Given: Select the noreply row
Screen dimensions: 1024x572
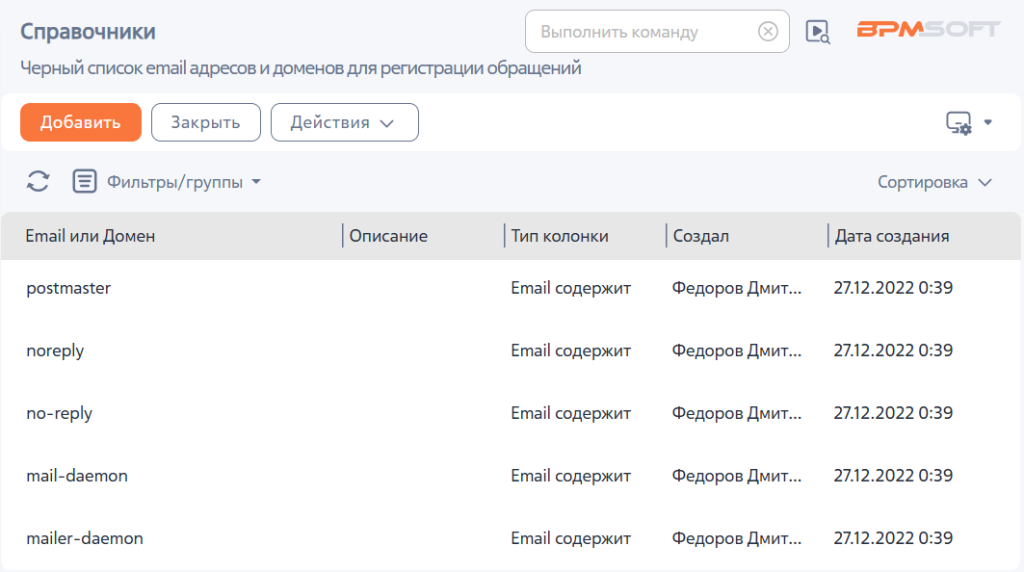Looking at the screenshot, I should pos(511,351).
